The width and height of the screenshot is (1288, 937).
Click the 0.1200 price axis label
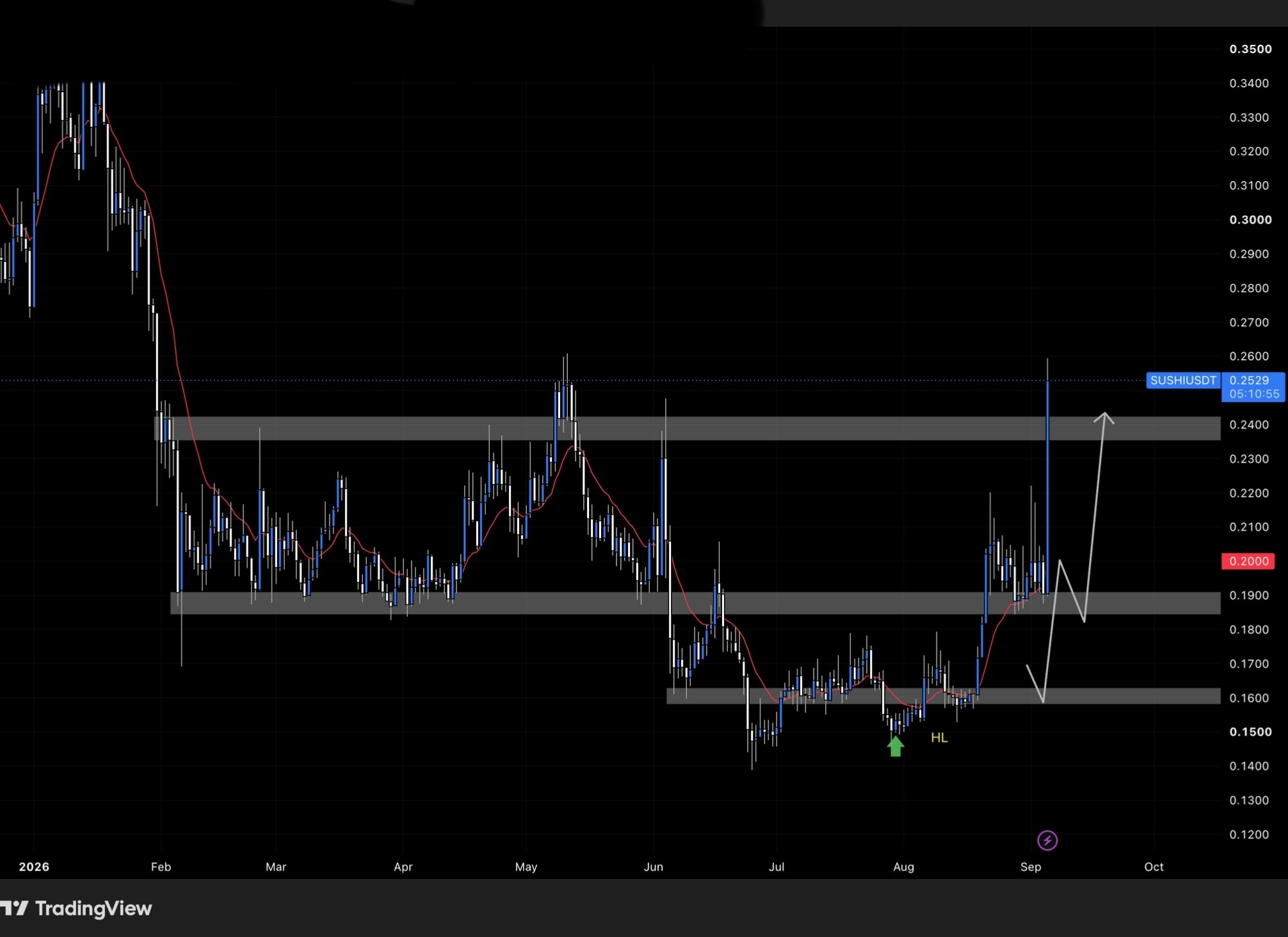pos(1249,834)
